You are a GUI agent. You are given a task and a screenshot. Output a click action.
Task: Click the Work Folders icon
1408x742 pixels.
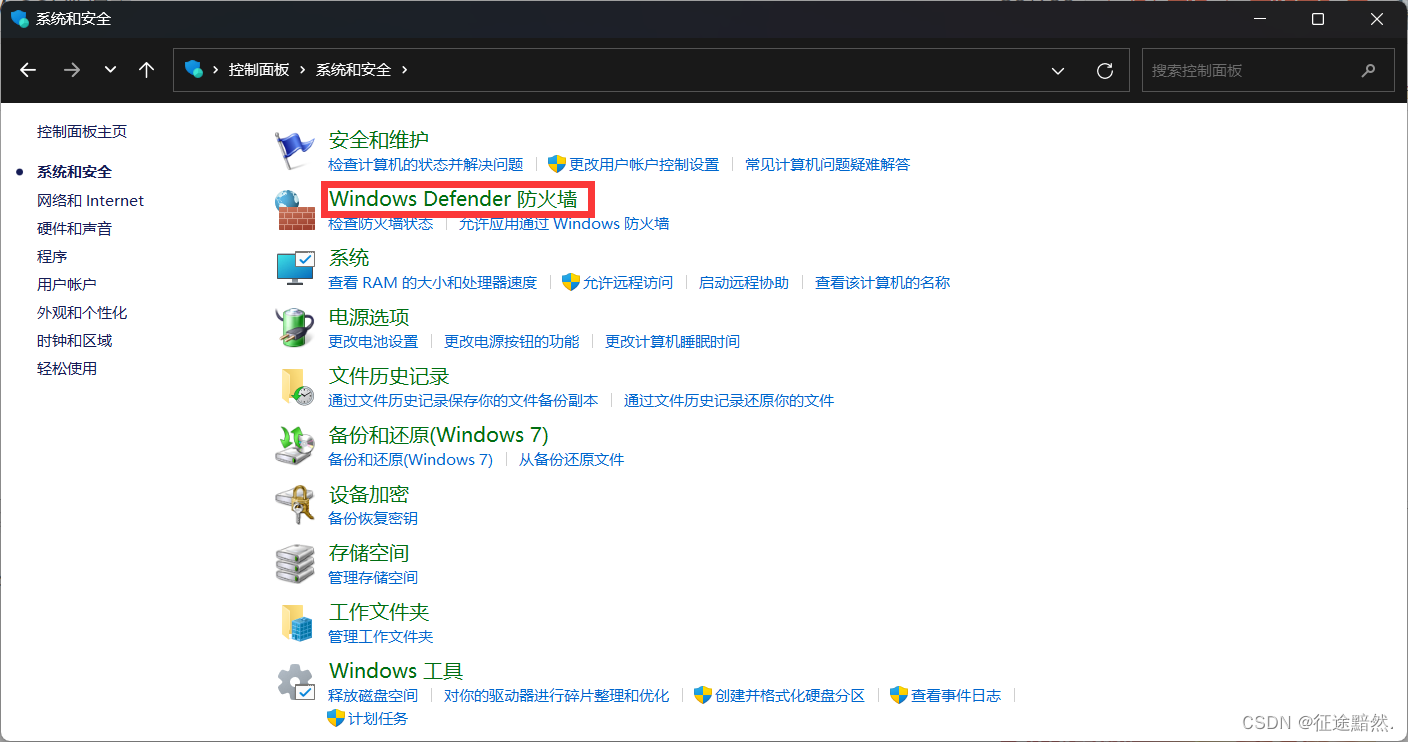[296, 622]
